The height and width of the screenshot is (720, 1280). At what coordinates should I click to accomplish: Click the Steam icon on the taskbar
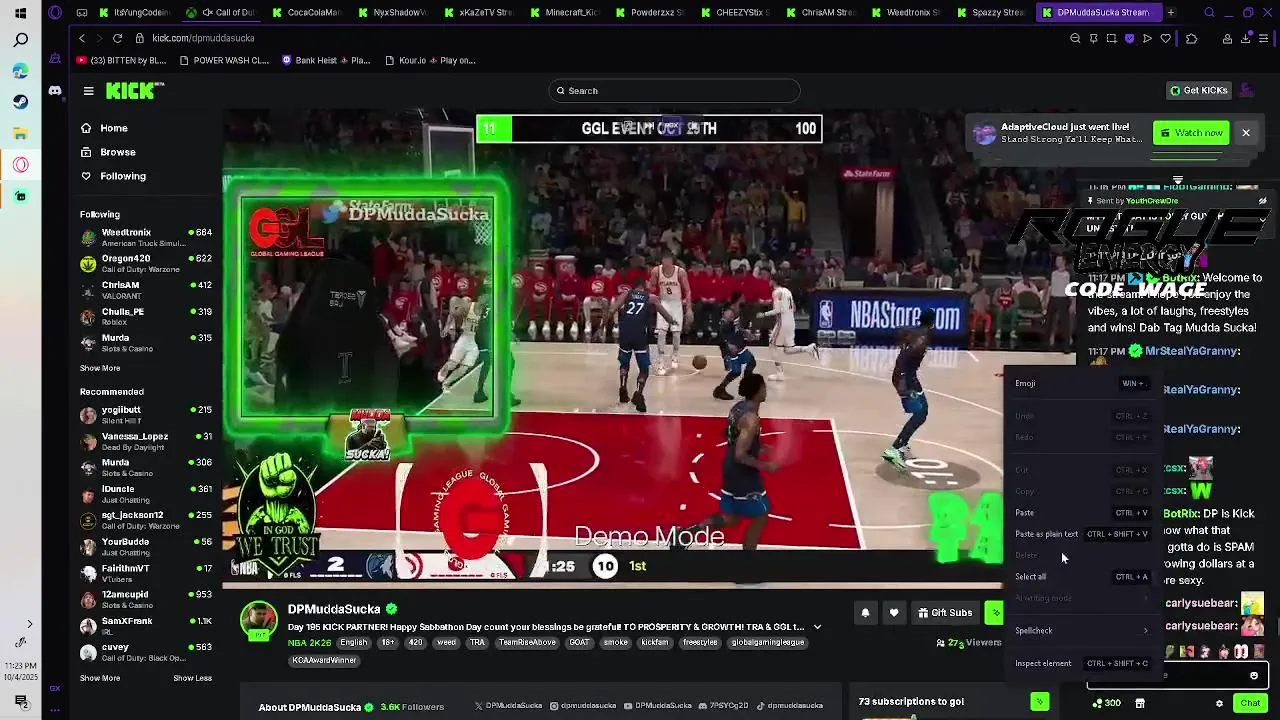tap(20, 102)
